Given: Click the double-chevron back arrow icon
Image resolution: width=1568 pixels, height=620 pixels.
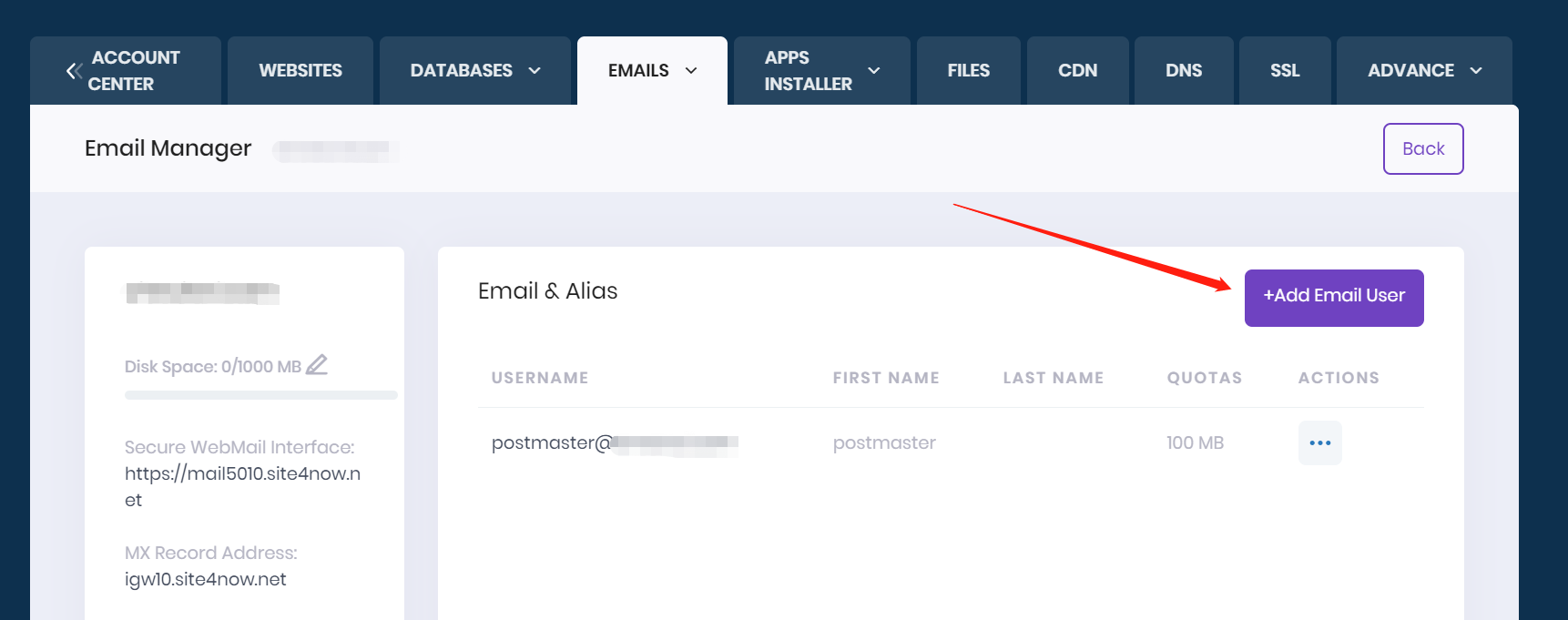Looking at the screenshot, I should [x=74, y=71].
